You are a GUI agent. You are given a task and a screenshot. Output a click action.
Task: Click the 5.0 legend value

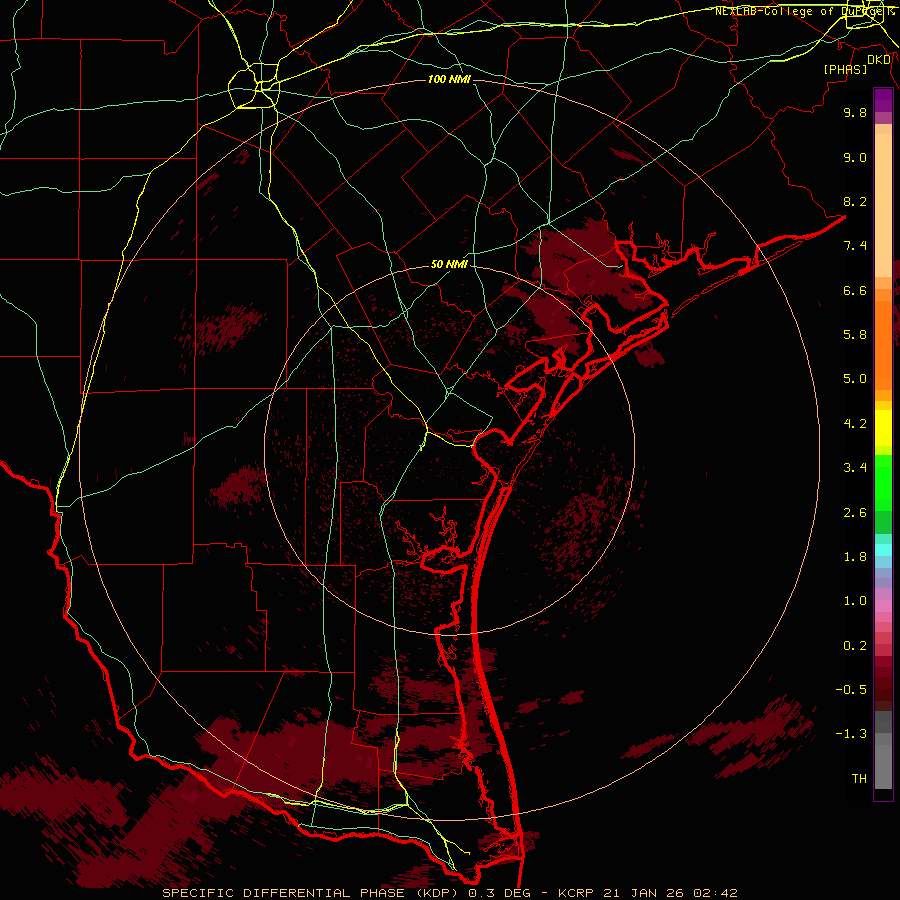coord(855,379)
